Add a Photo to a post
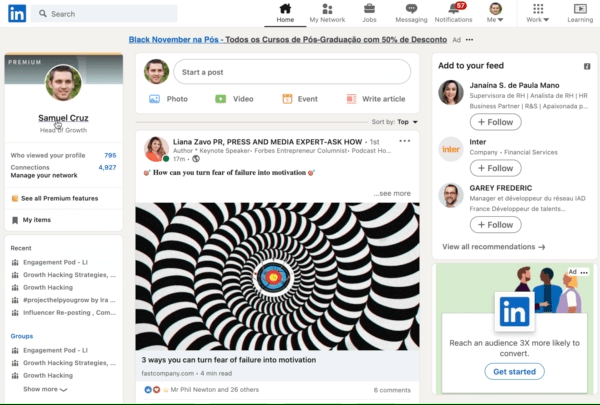The width and height of the screenshot is (600, 405). click(168, 99)
